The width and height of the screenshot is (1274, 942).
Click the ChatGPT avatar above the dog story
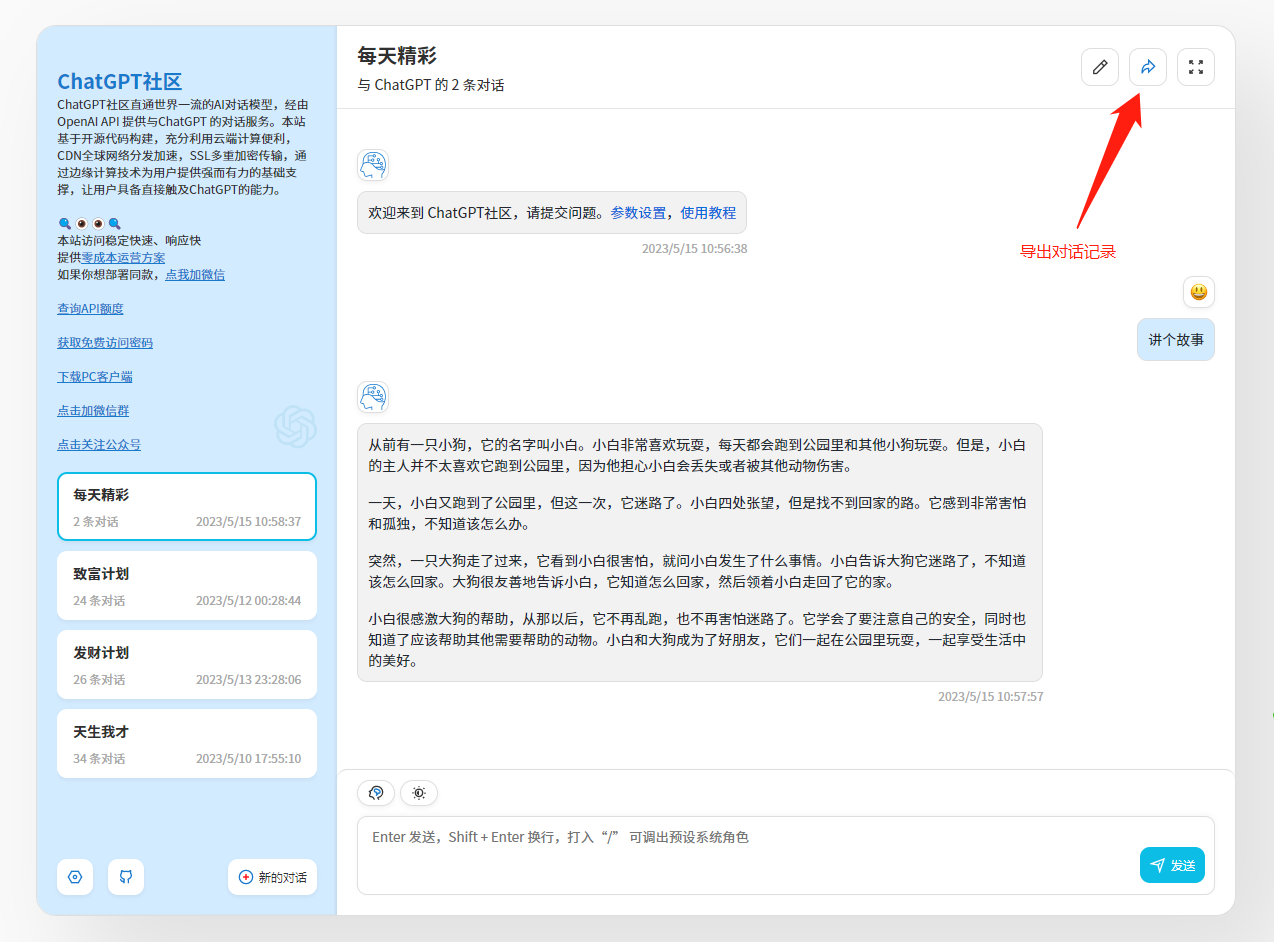click(373, 397)
